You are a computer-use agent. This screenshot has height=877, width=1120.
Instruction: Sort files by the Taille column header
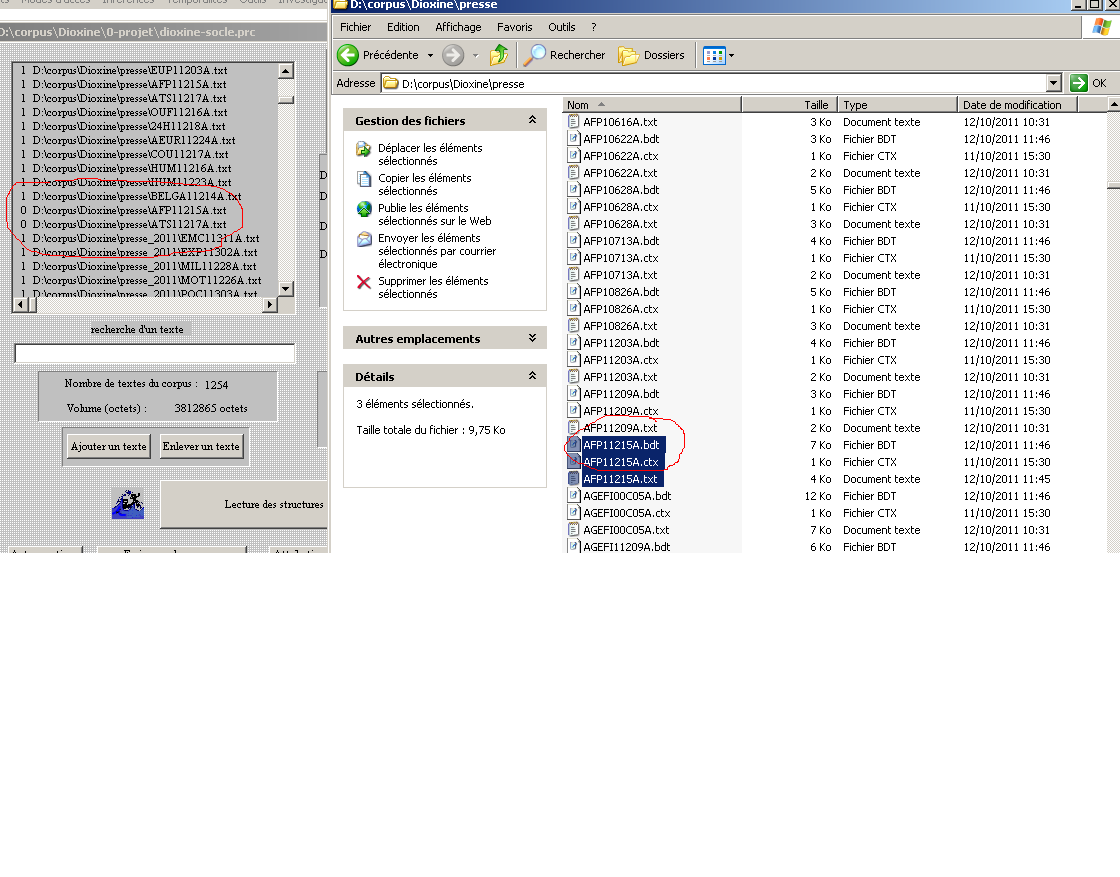pos(789,105)
